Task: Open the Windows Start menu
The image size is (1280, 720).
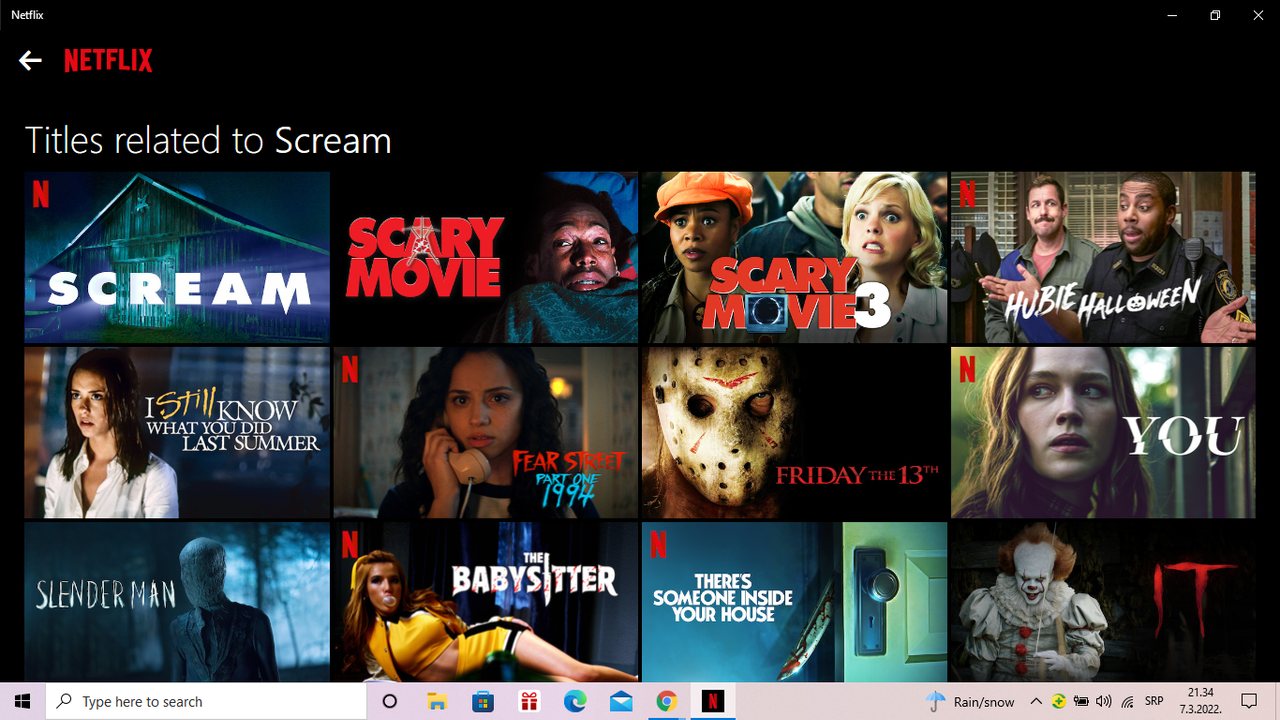Action: coord(22,702)
